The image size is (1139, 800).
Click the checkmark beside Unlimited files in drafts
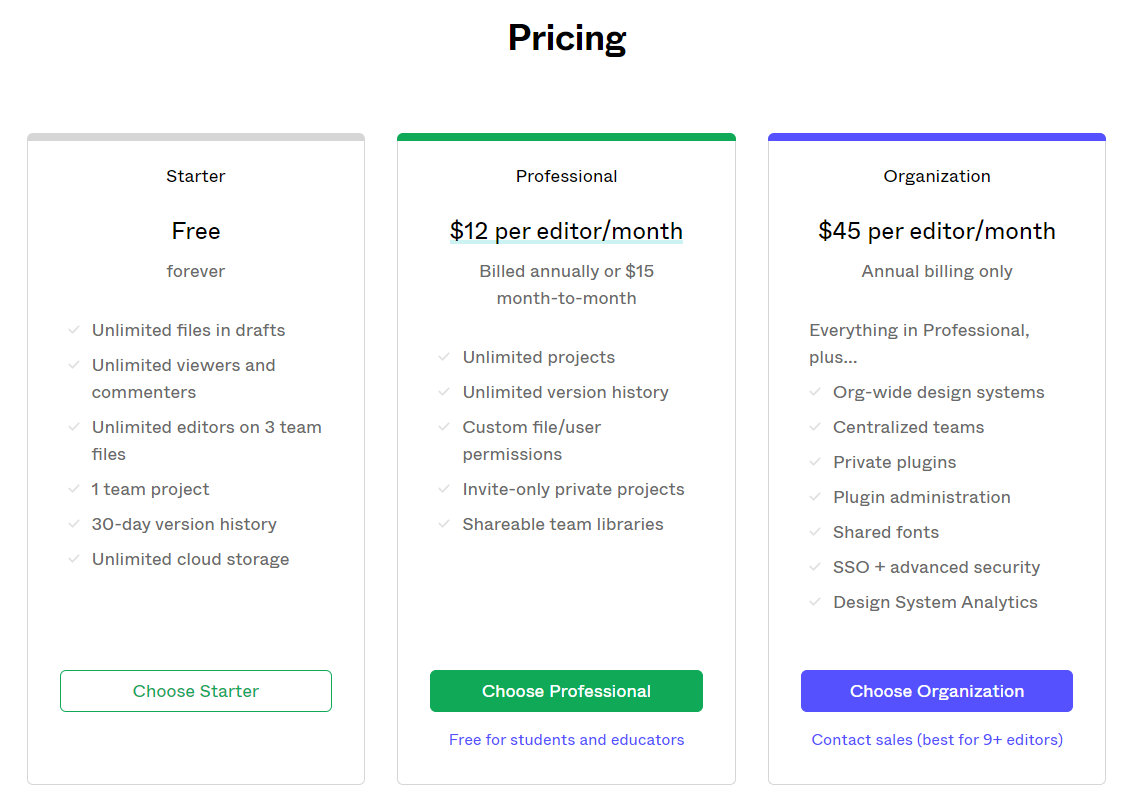coord(74,330)
